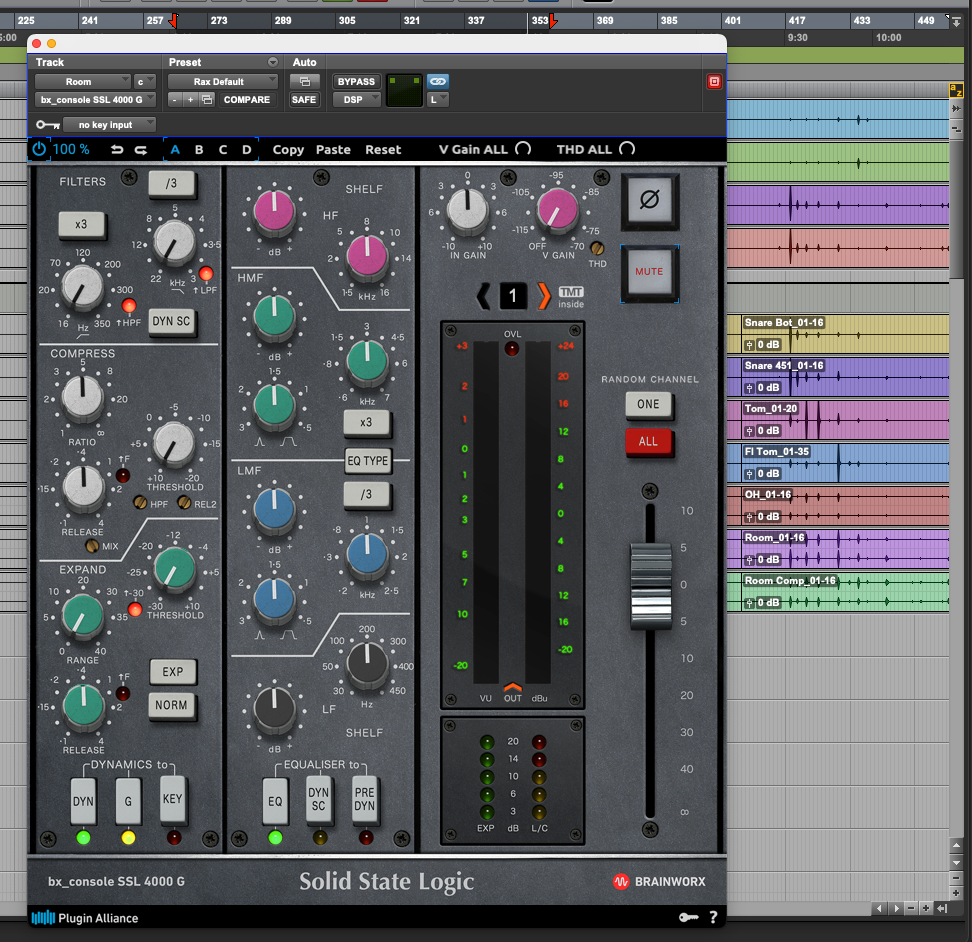Image resolution: width=972 pixels, height=942 pixels.
Task: Click the redo arrow icon
Action: point(141,150)
